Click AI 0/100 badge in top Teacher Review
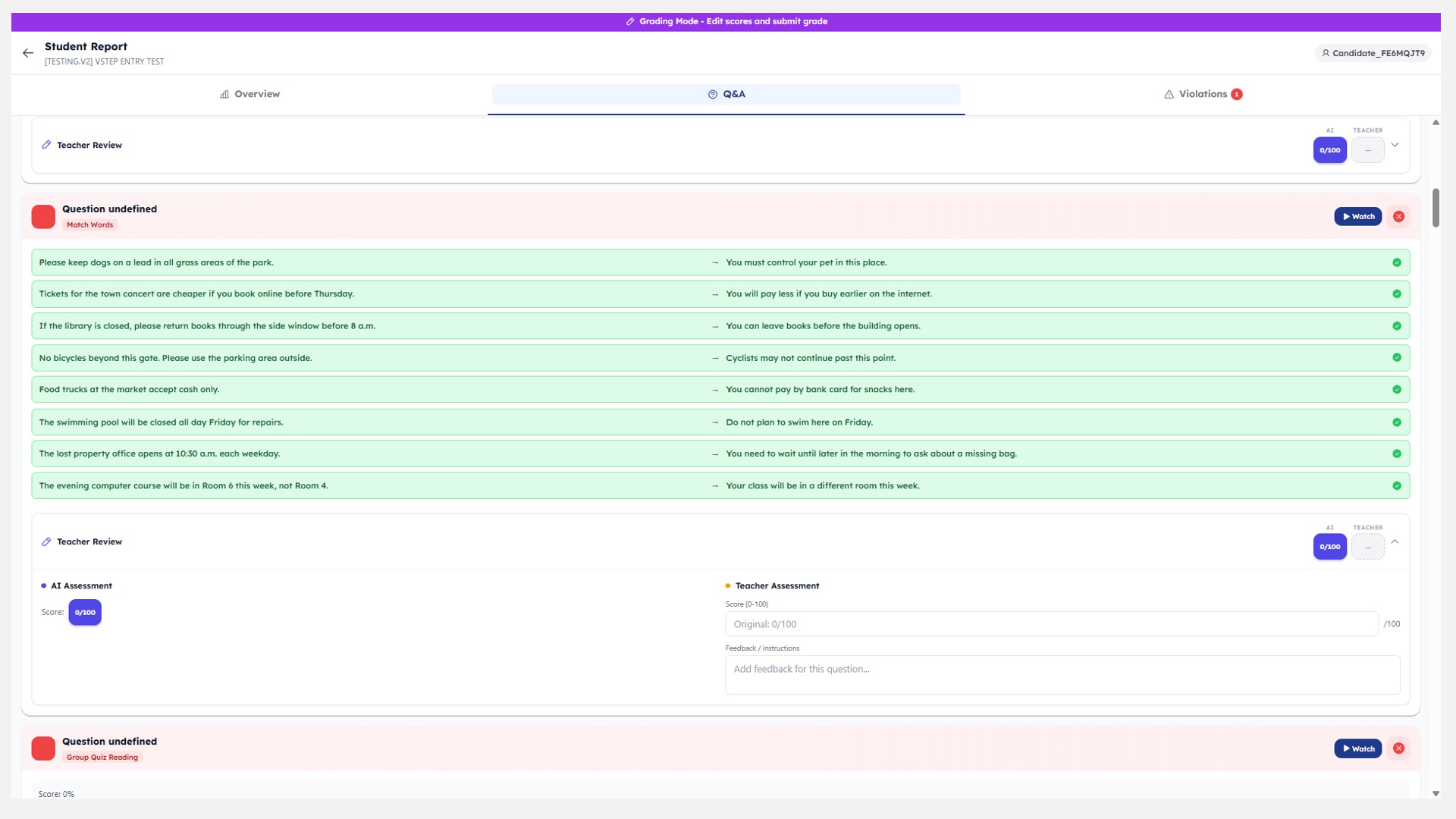 (x=1329, y=150)
